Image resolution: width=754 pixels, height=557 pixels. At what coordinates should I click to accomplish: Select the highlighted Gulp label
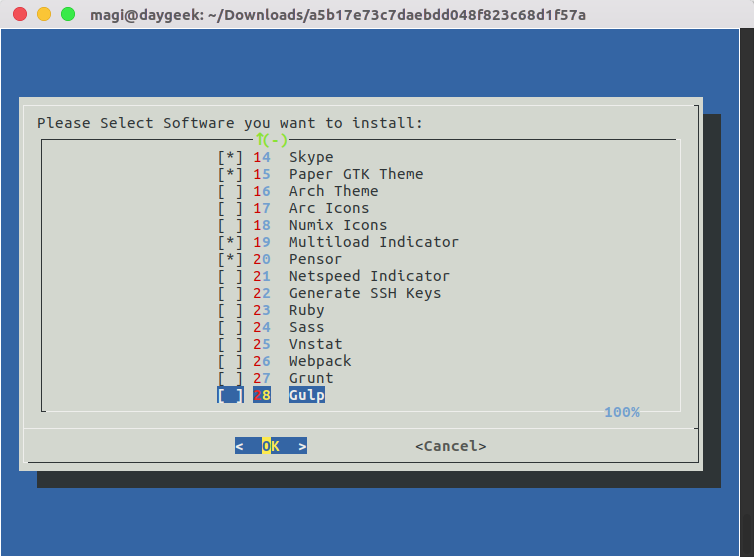(x=307, y=395)
